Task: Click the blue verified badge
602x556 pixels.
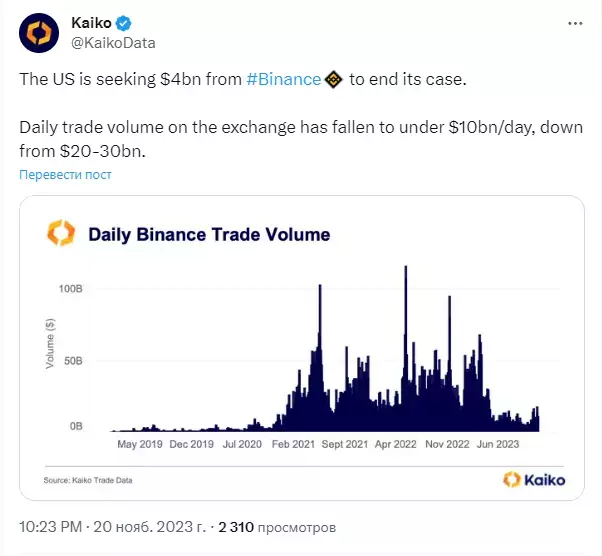Action: coord(124,23)
